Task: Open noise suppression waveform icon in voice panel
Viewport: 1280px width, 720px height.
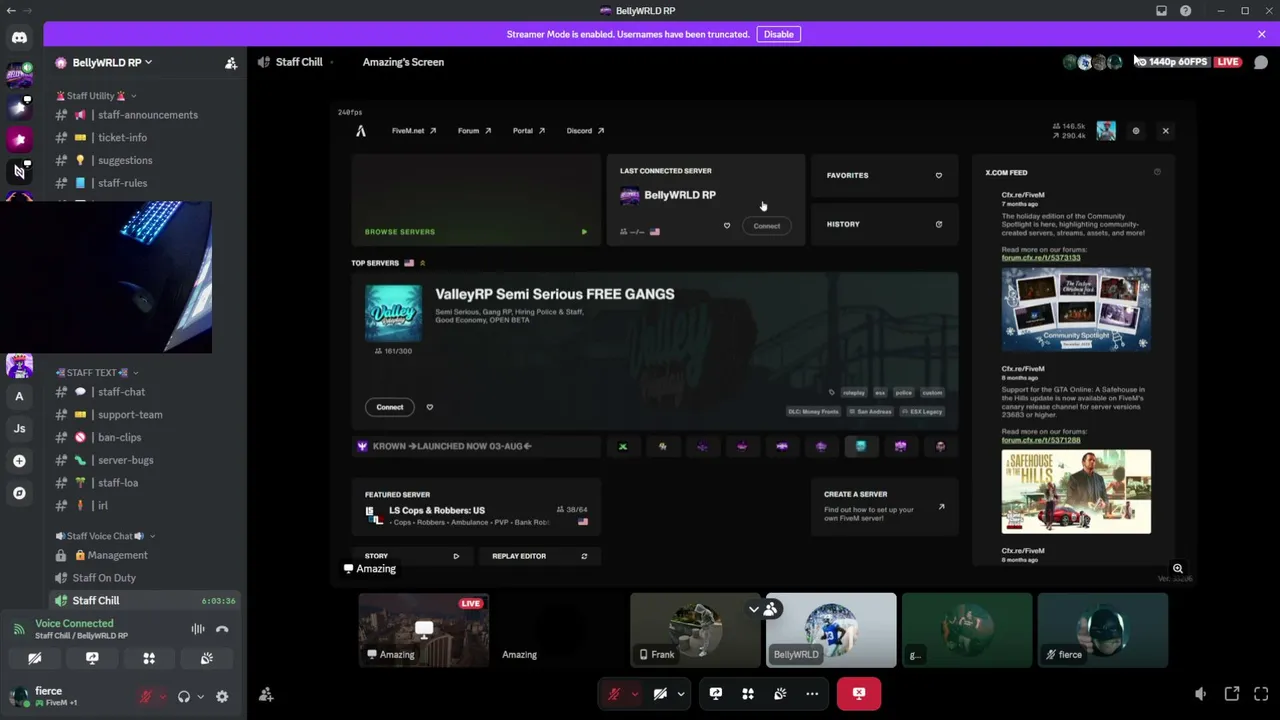Action: pyautogui.click(x=198, y=629)
